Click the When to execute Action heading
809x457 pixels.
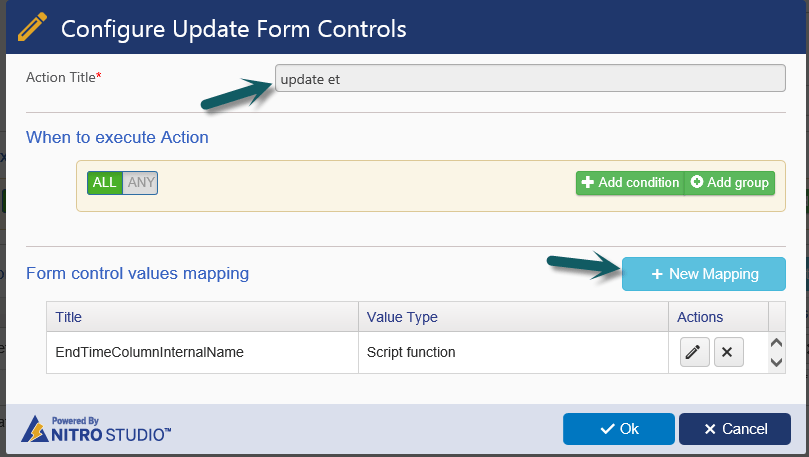click(x=117, y=137)
